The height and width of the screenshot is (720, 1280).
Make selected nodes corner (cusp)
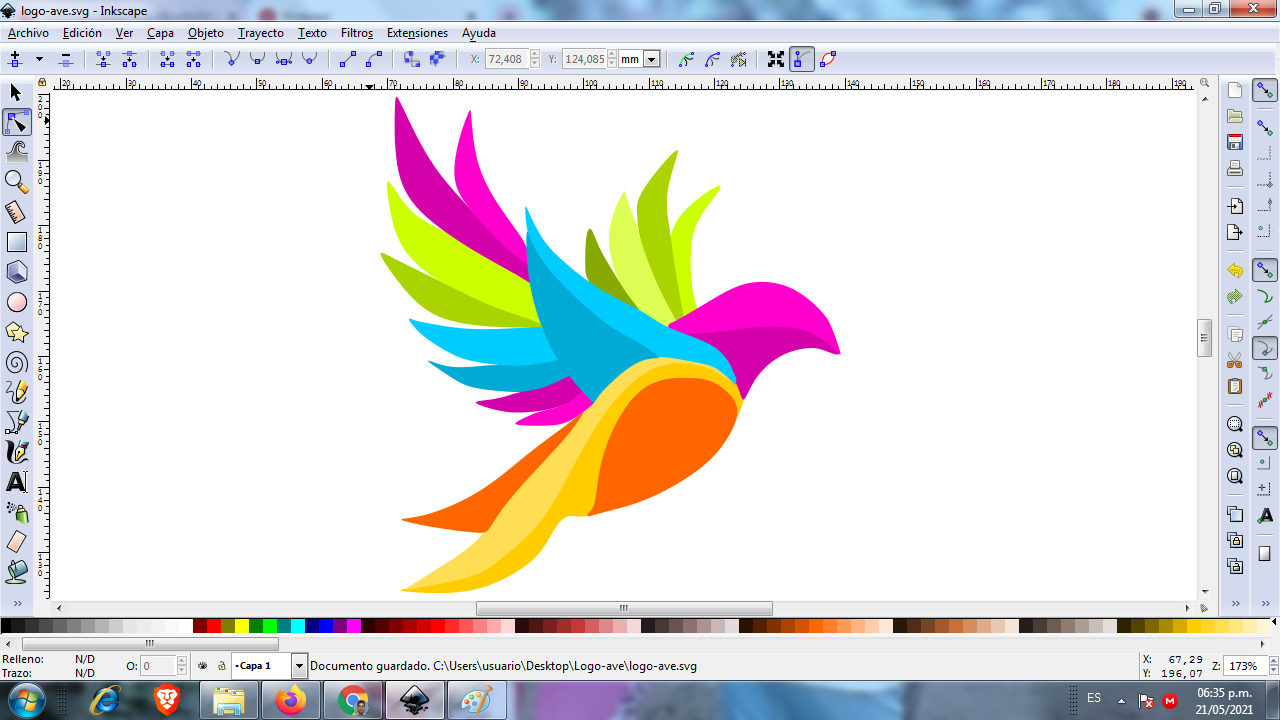[x=232, y=59]
